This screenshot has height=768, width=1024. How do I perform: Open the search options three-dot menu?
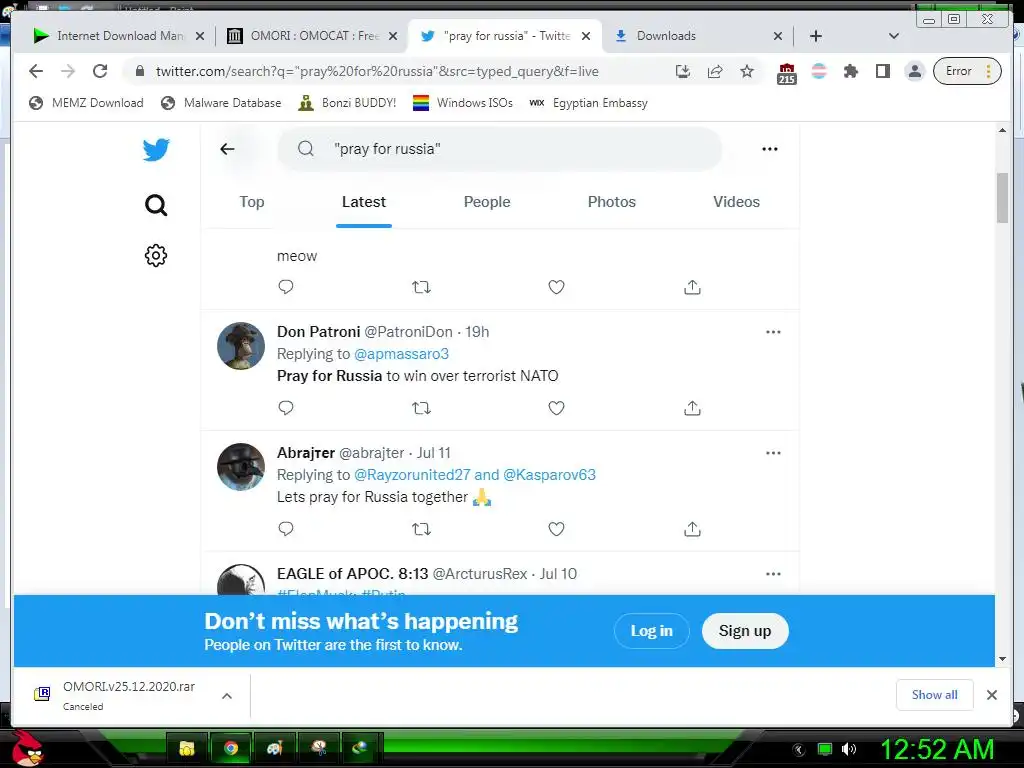770,149
